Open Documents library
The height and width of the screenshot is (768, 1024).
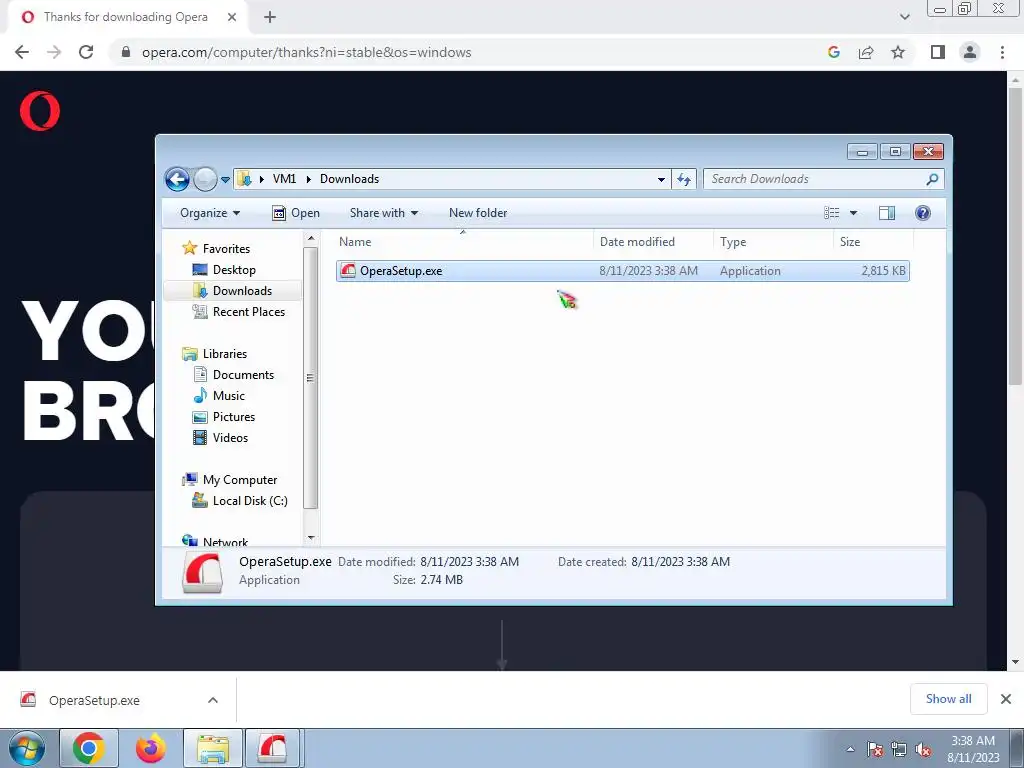243,375
